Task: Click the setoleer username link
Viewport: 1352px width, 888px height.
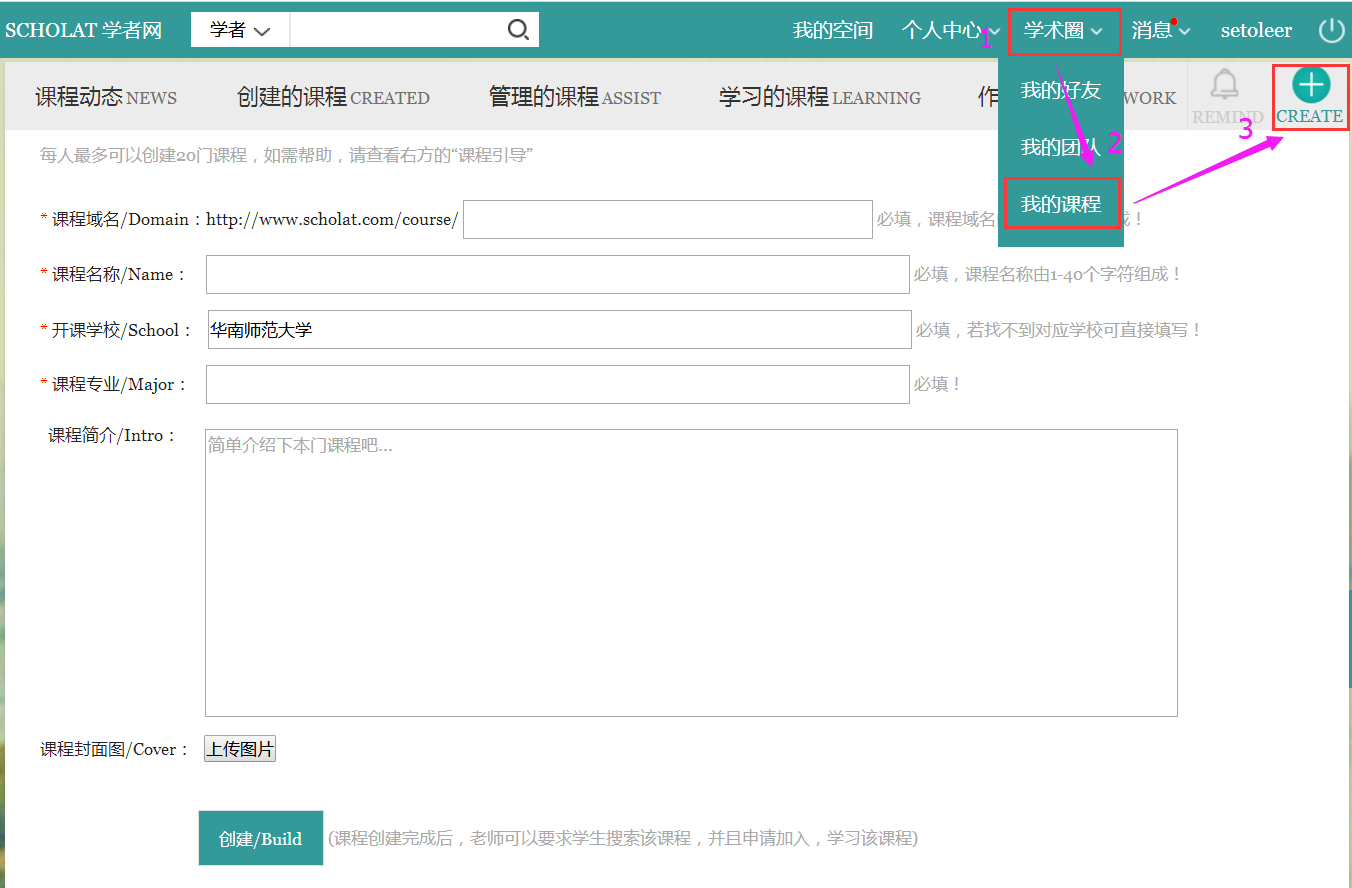Action: pos(1256,30)
